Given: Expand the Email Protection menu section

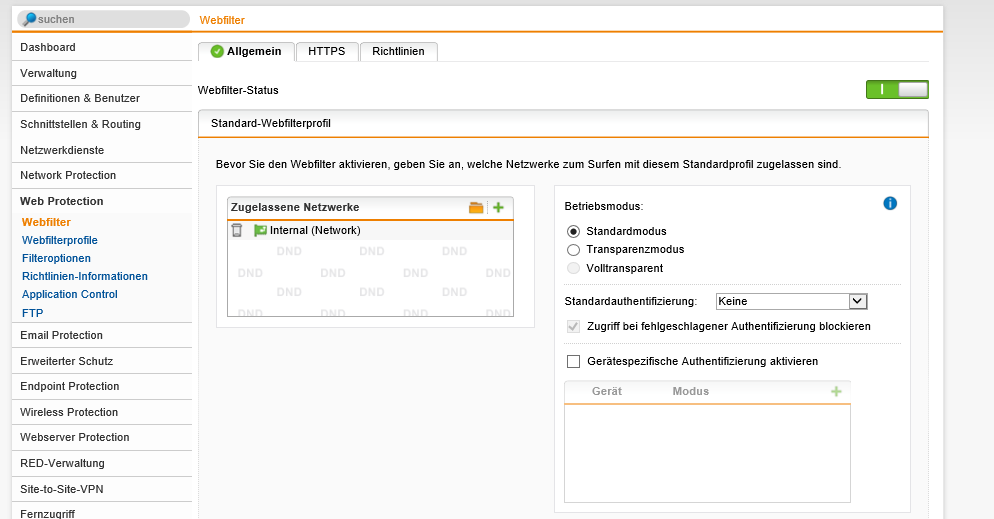Looking at the screenshot, I should (61, 335).
